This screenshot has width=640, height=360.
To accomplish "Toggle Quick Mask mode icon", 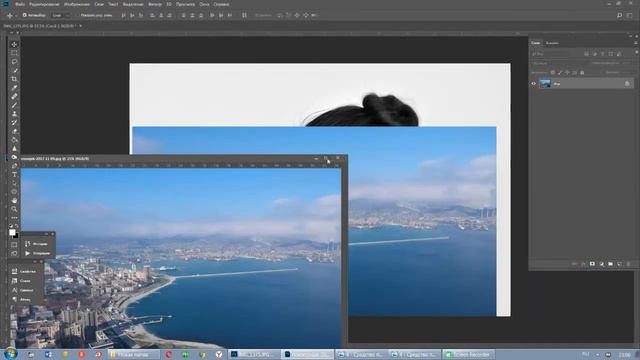I will (x=14, y=244).
